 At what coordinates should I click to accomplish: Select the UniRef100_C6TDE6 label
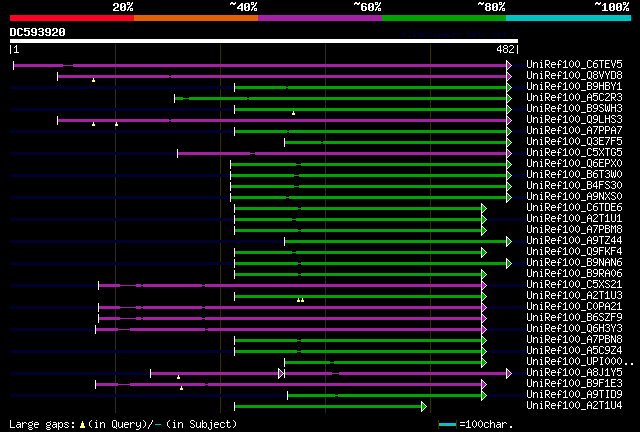point(574,208)
